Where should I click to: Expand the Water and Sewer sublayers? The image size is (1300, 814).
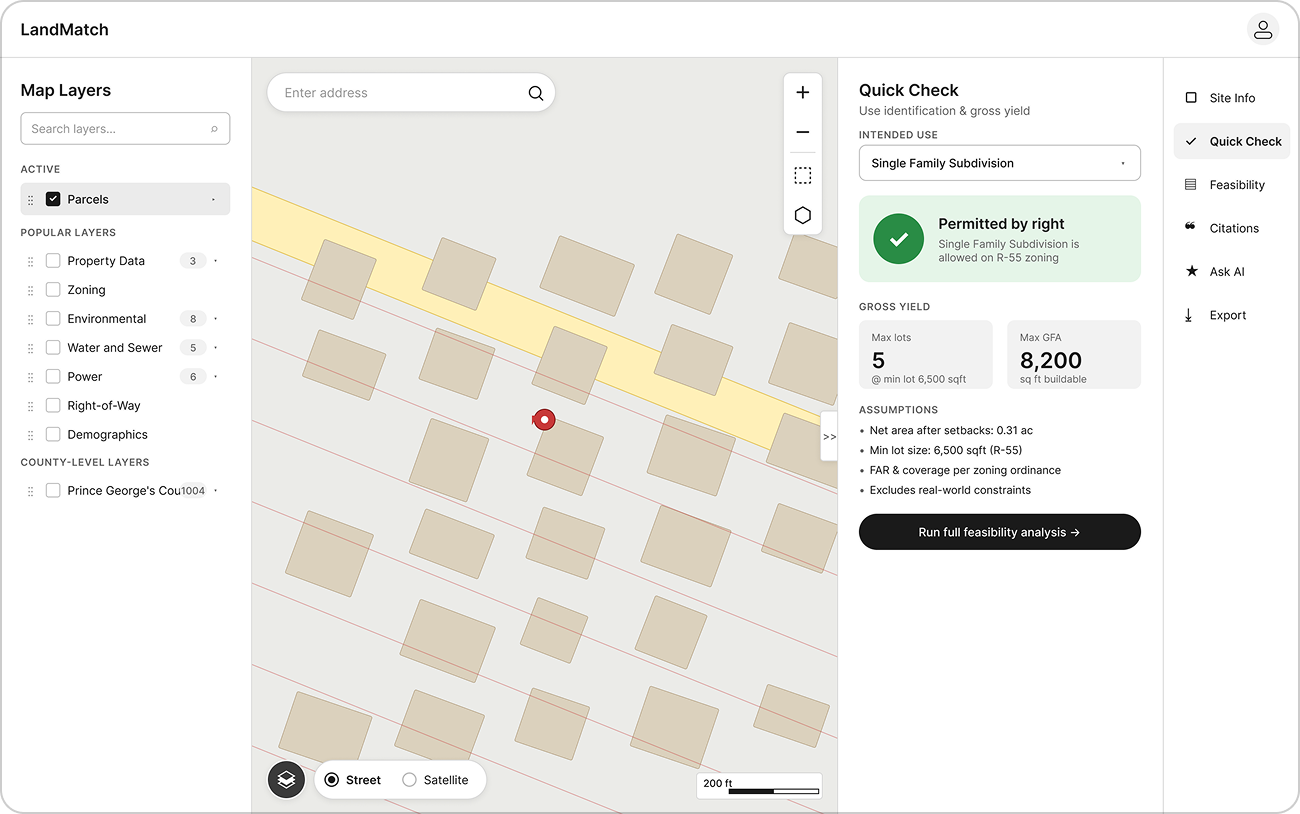point(216,348)
